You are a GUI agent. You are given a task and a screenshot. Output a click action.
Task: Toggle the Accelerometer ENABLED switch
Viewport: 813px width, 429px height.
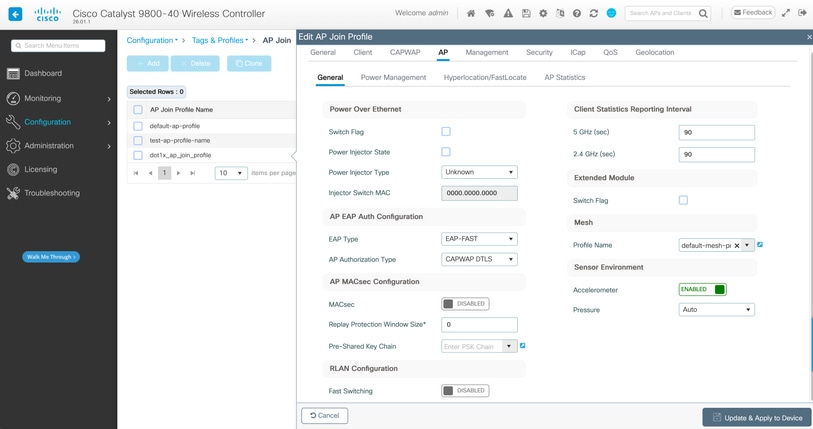click(703, 289)
